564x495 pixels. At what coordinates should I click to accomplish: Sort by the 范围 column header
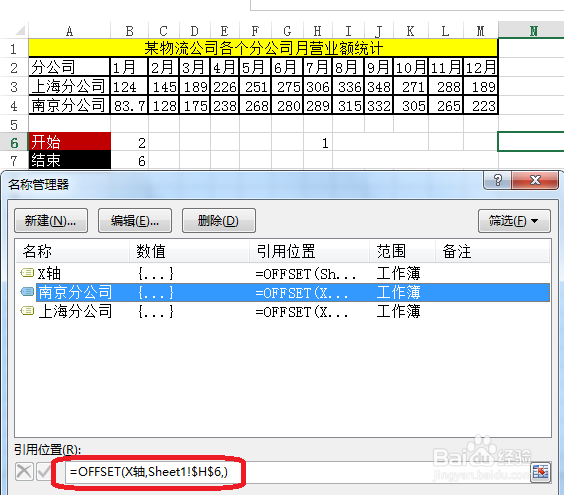402,251
